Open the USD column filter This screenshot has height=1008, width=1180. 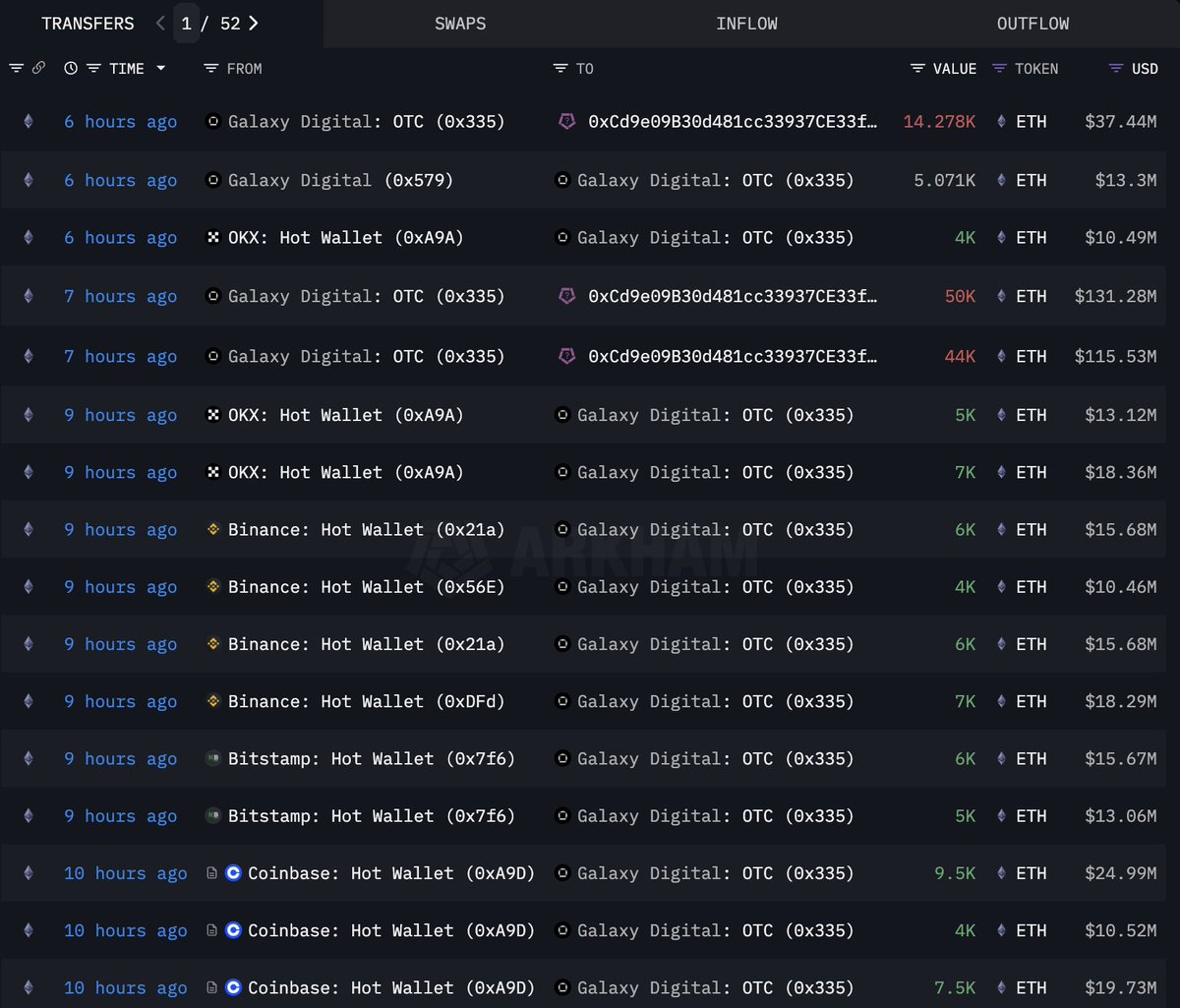(1115, 68)
